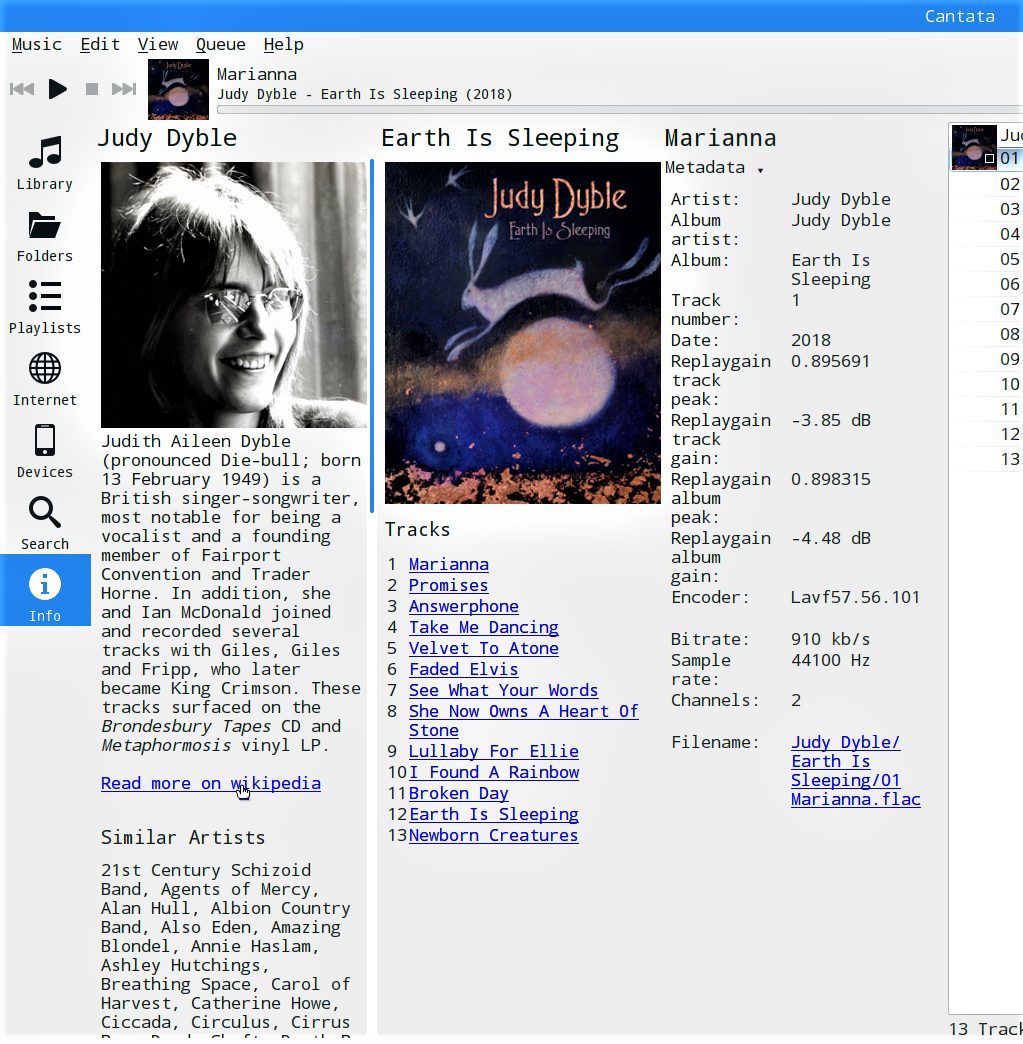Switch to the Playlists sidebar view
Screen dimensions: 1023x1044
tap(45, 308)
